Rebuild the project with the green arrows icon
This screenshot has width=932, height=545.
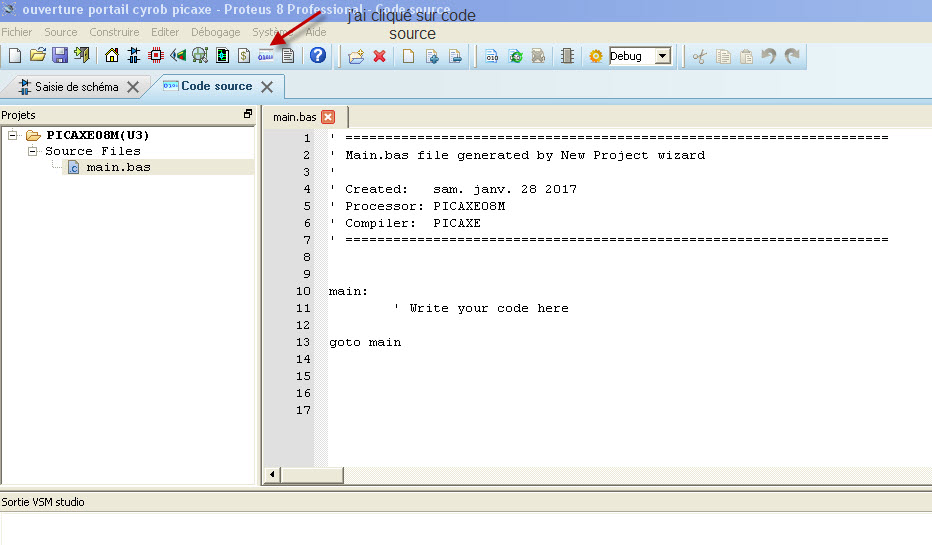[x=515, y=56]
